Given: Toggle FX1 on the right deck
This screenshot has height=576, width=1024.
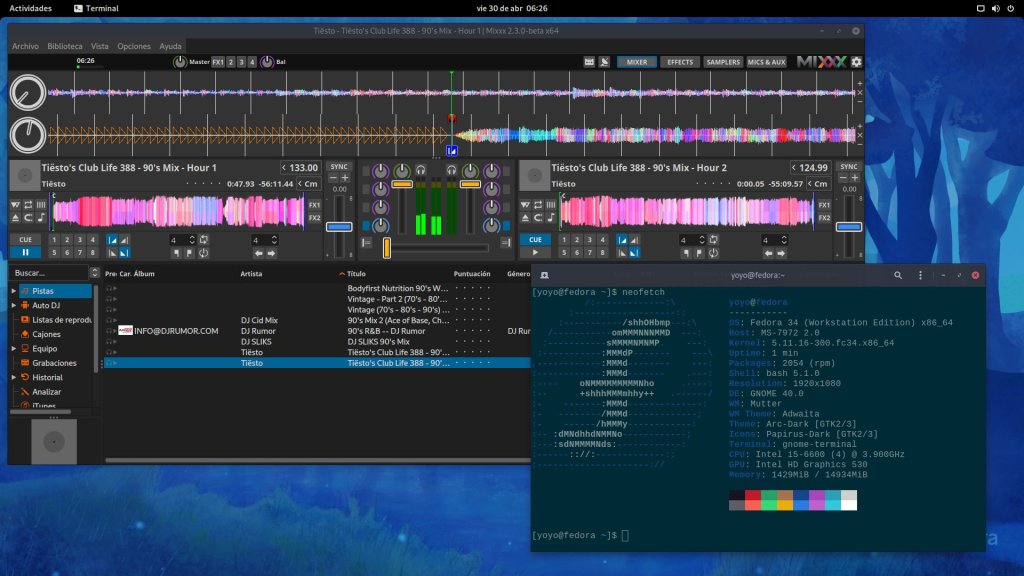Looking at the screenshot, I should (824, 205).
